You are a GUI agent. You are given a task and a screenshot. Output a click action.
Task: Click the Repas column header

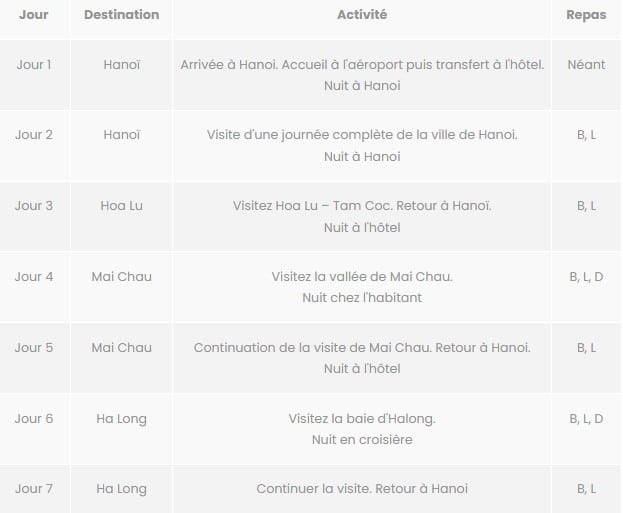pos(586,15)
